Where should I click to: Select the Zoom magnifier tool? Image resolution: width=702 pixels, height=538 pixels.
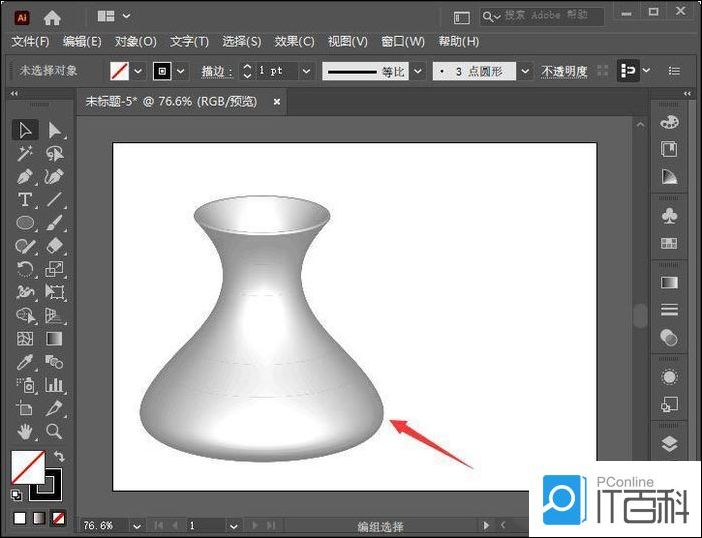pos(55,432)
